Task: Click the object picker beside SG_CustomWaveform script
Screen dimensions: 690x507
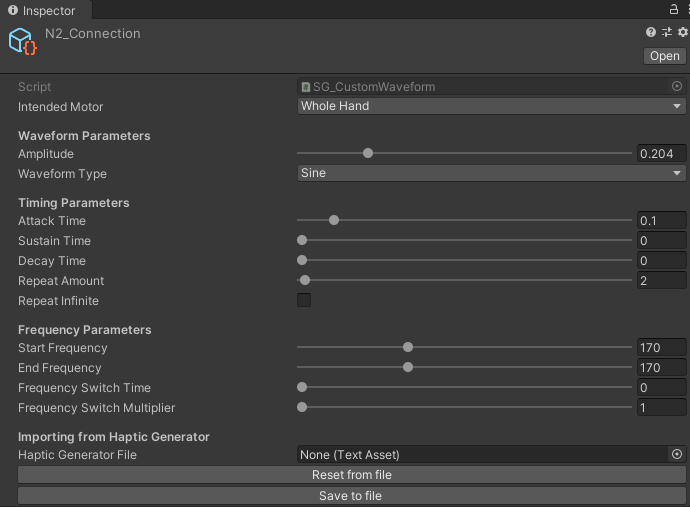Action: pyautogui.click(x=677, y=87)
